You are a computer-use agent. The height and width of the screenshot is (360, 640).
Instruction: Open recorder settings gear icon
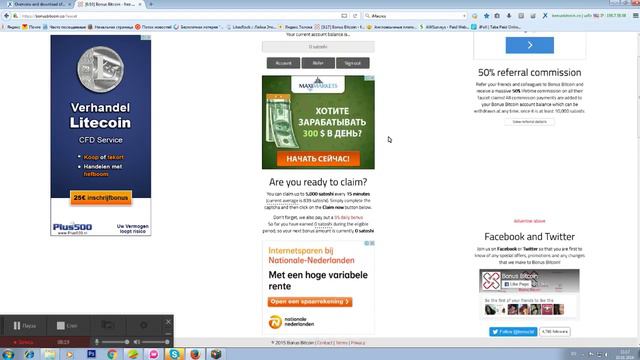click(x=144, y=325)
